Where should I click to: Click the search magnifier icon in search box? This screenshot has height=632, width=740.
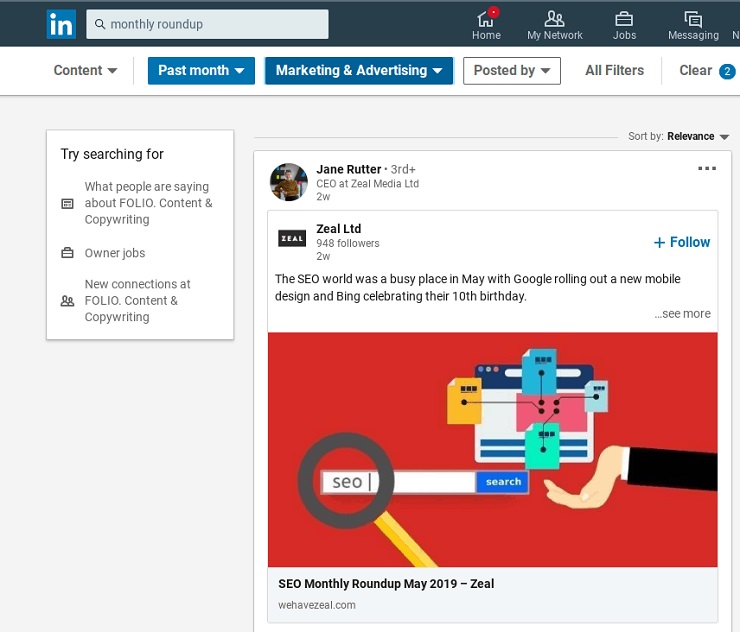pyautogui.click(x=100, y=24)
